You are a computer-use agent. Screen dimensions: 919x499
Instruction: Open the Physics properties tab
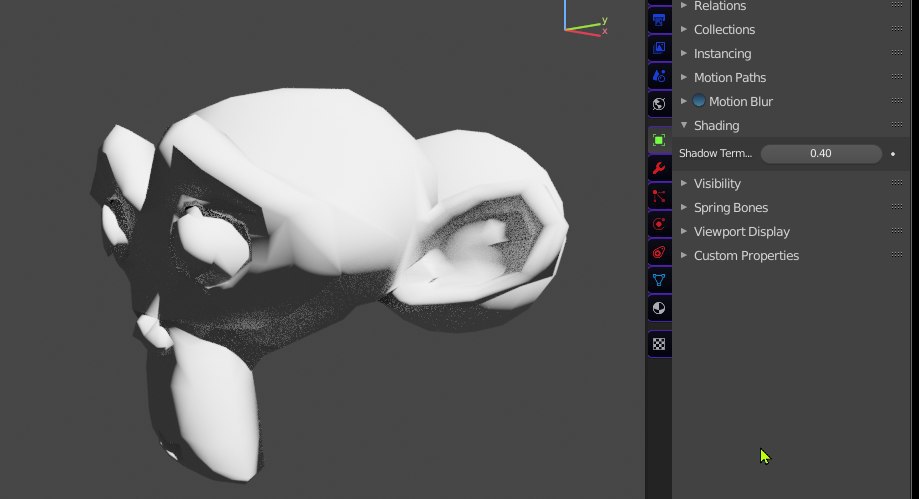[659, 225]
